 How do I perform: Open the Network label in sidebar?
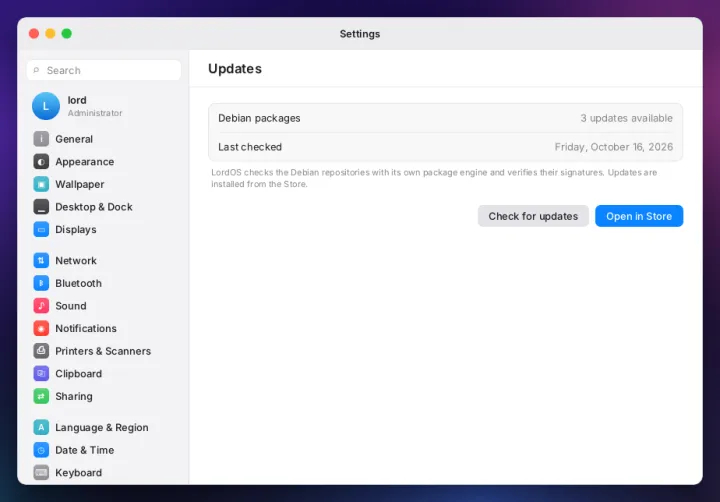tap(76, 260)
